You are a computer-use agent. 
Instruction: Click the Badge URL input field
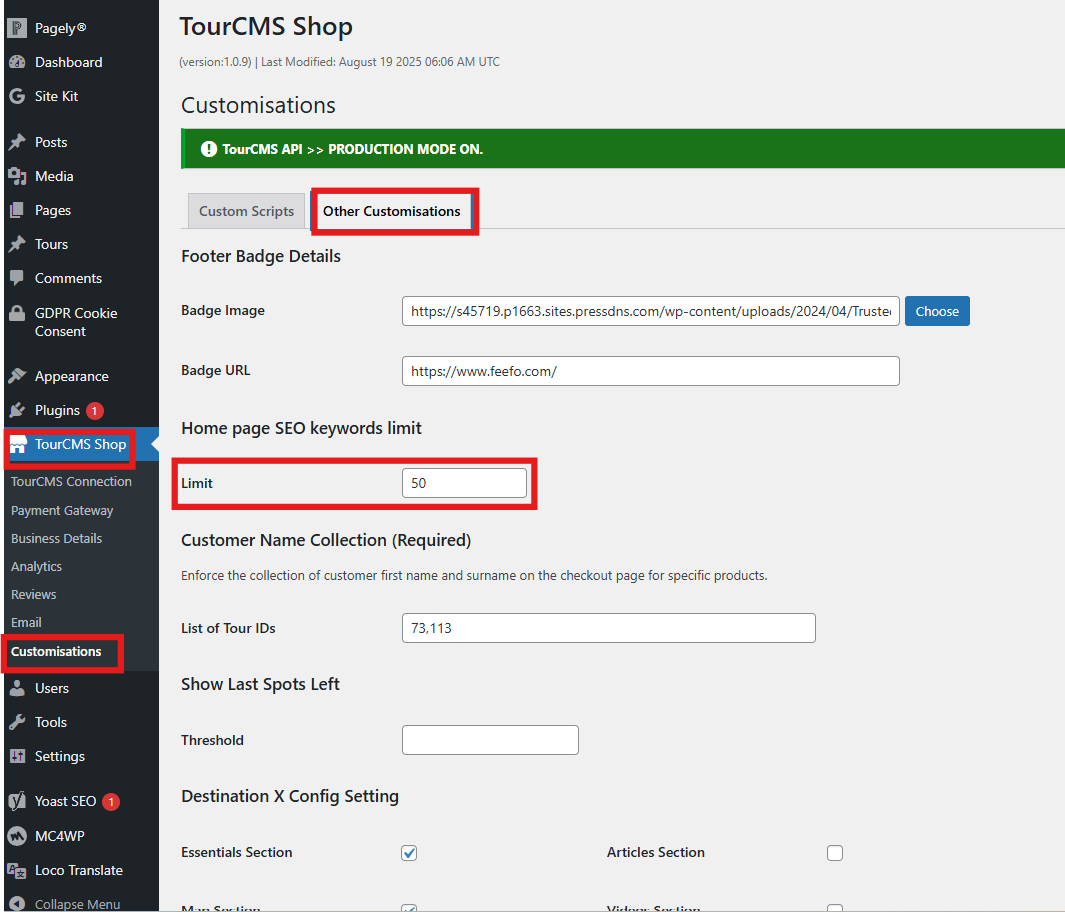[651, 371]
